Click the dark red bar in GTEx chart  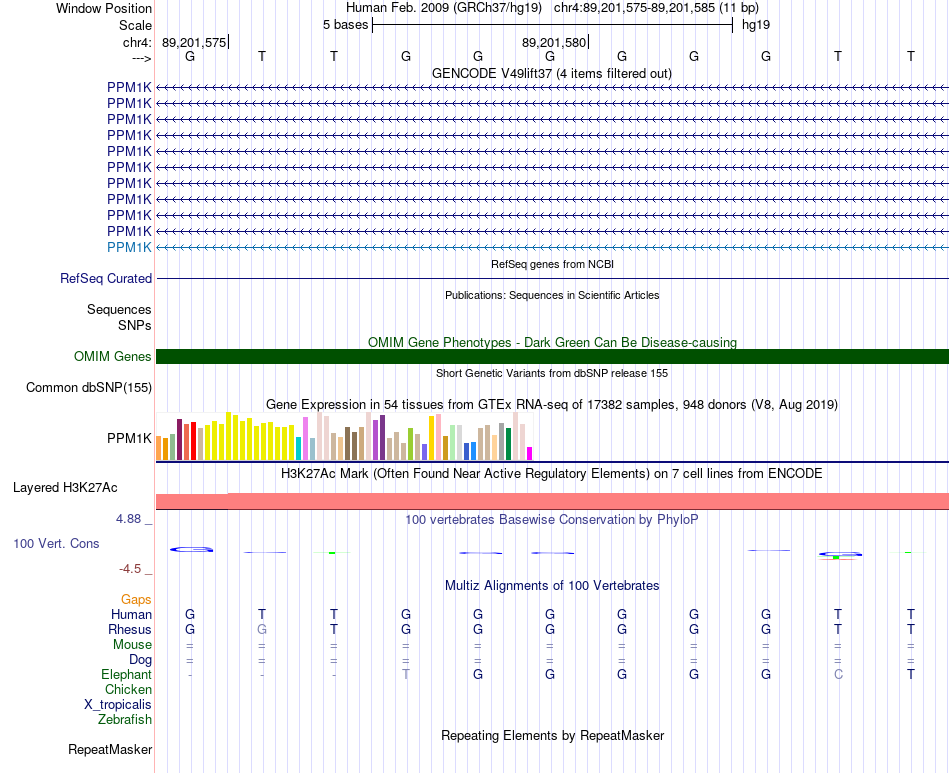(179, 440)
